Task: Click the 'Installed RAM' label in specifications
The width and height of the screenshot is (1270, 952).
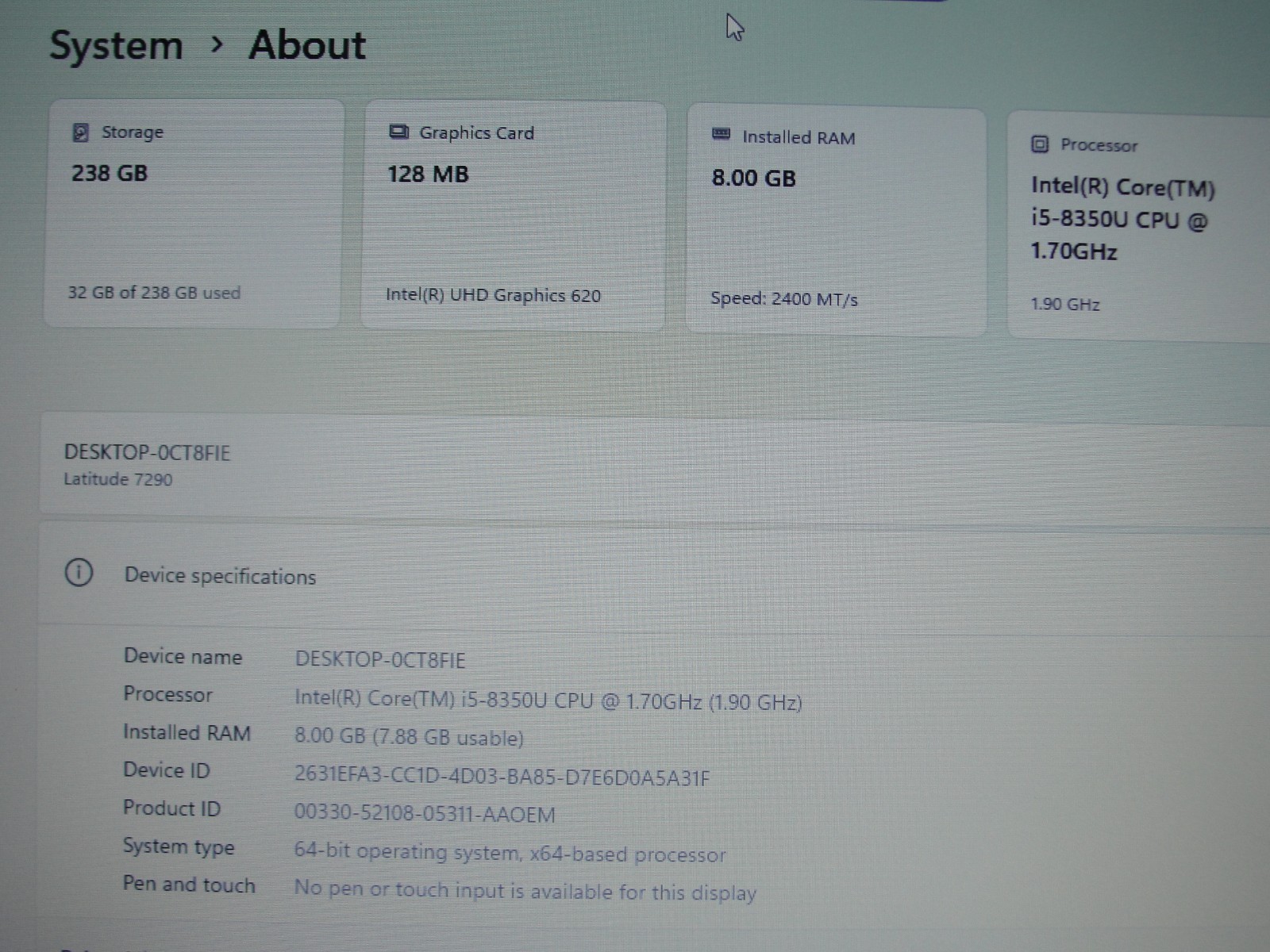Action: pos(187,732)
